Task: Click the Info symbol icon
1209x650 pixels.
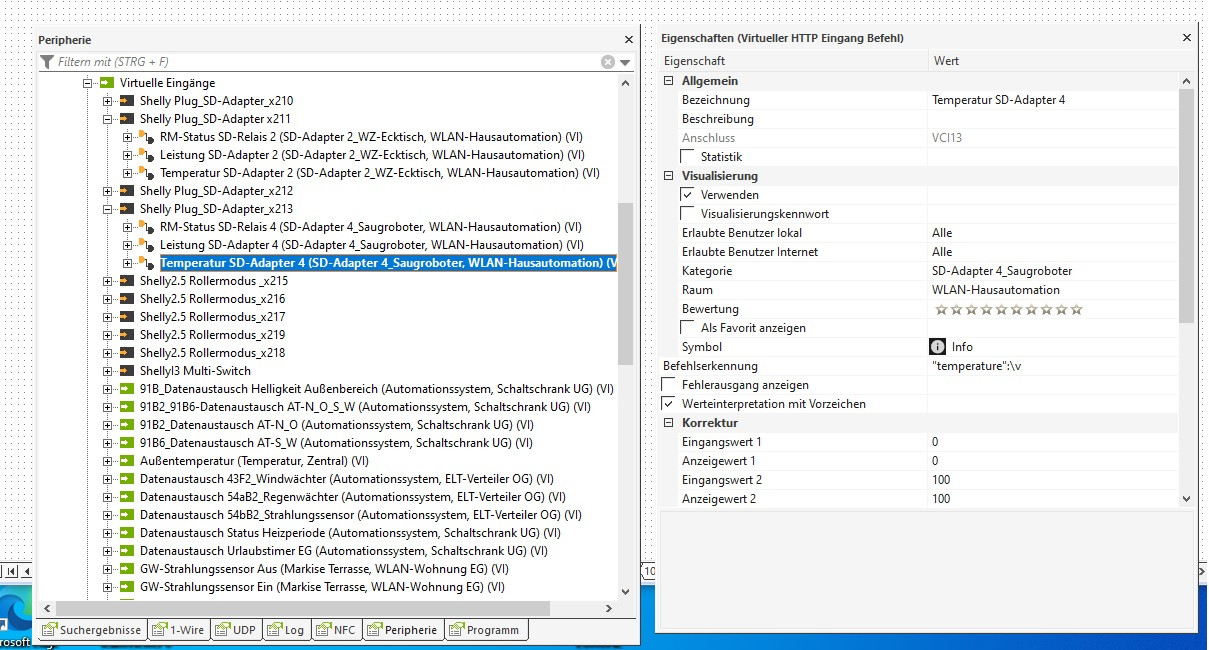Action: coord(938,347)
